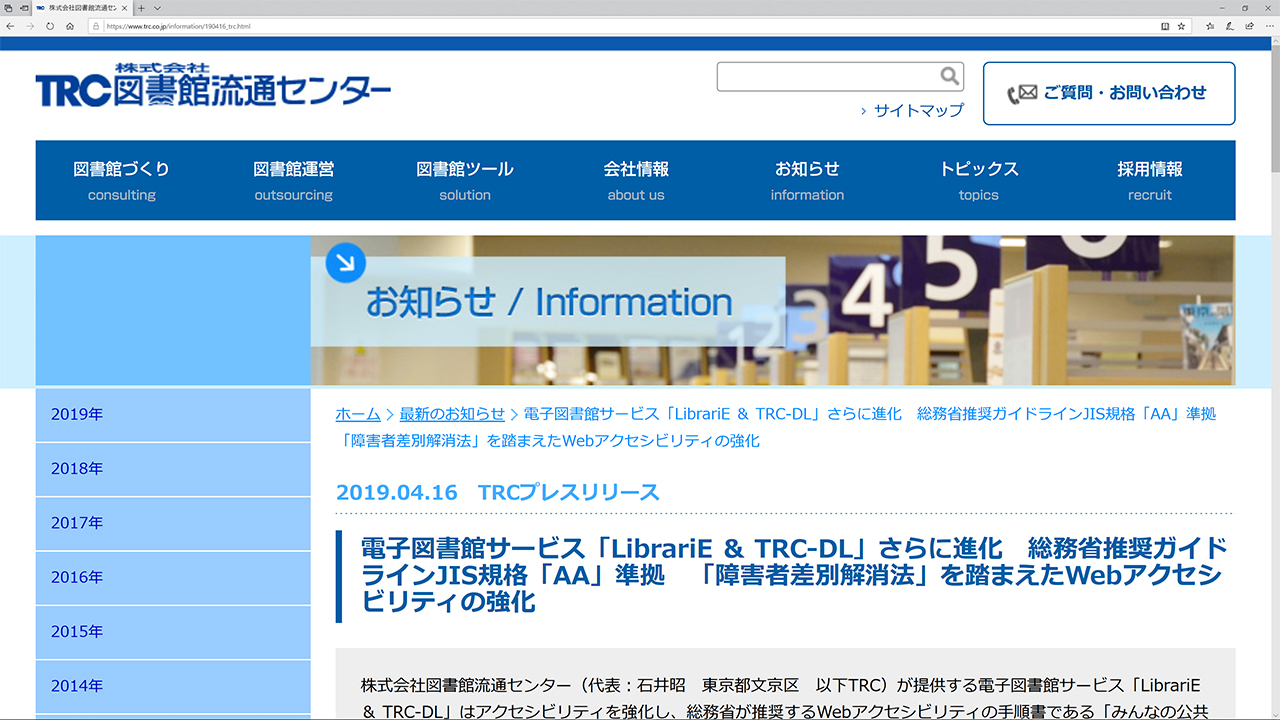Select 2017年 in the sidebar
The image size is (1280, 720).
173,523
